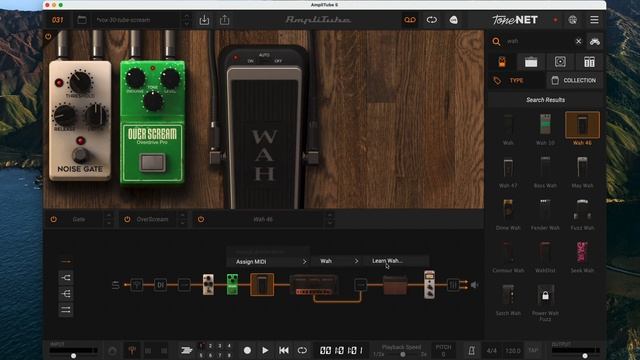Rewind to start in transport
Screen dimensions: 640x360
click(x=284, y=350)
